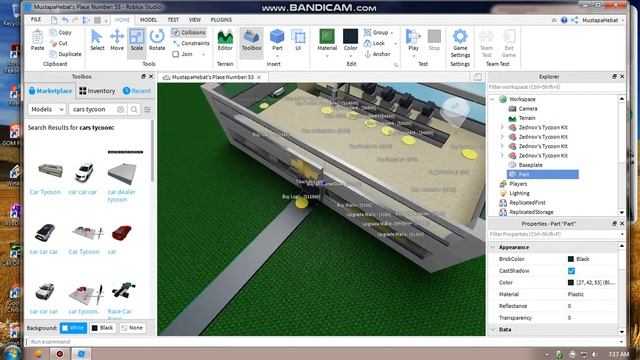Open Team Test

pyautogui.click(x=486, y=43)
